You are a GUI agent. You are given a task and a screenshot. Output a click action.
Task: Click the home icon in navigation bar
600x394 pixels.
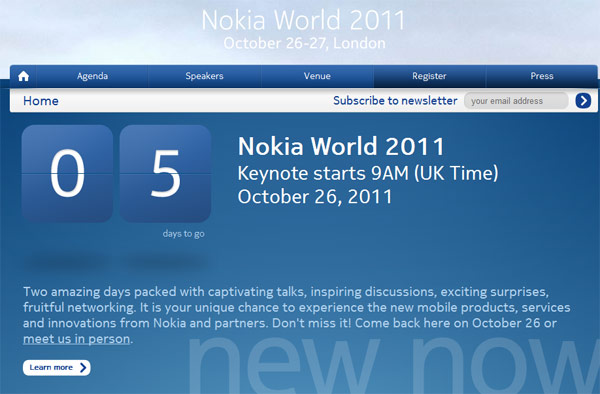coord(23,76)
